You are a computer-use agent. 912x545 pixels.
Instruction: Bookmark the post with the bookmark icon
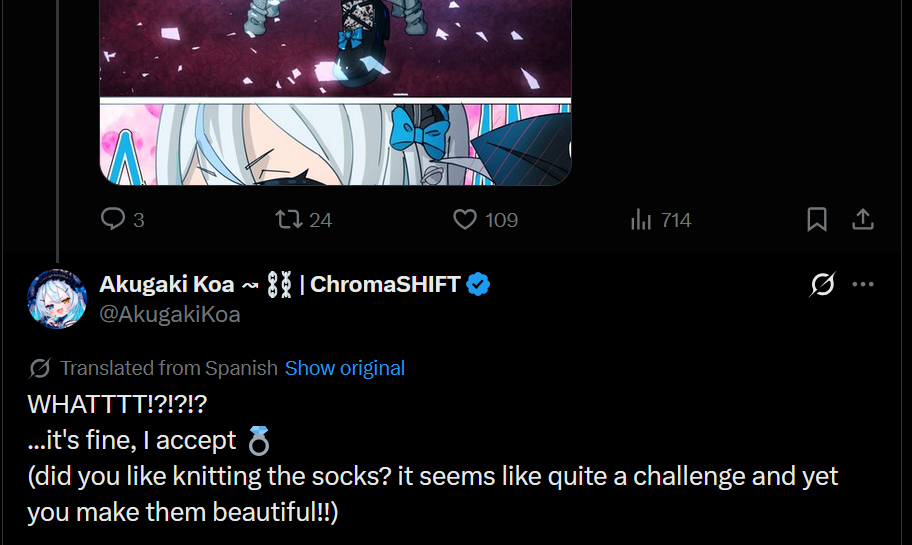tap(817, 219)
